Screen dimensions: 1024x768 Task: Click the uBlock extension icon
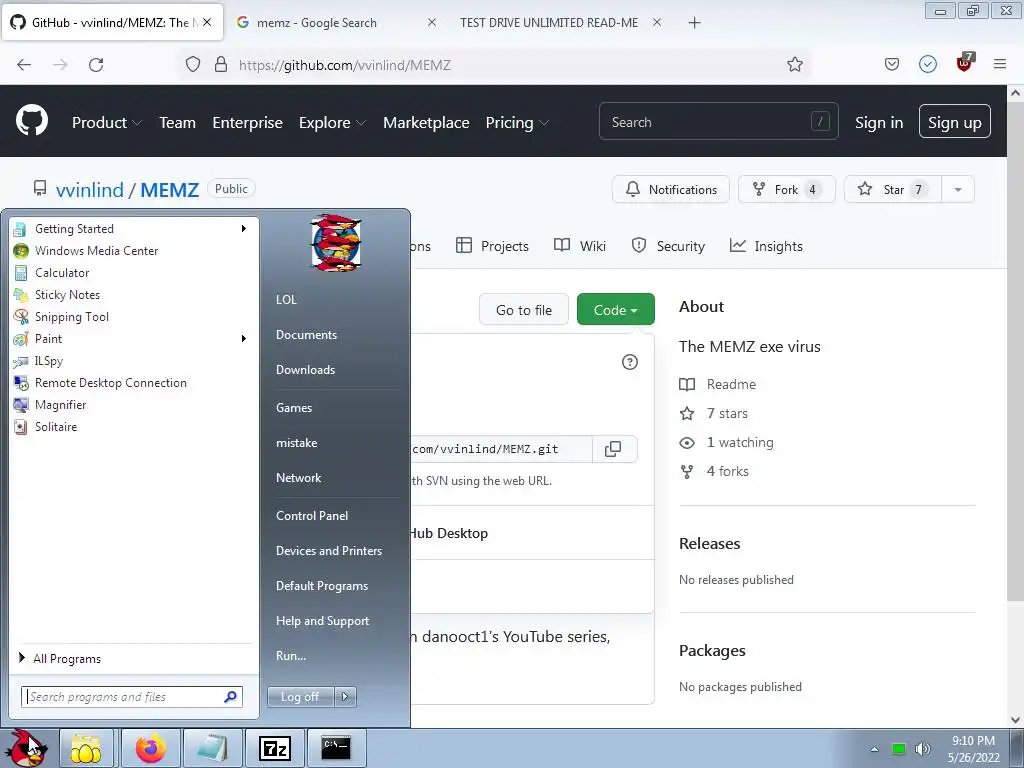pyautogui.click(x=965, y=63)
